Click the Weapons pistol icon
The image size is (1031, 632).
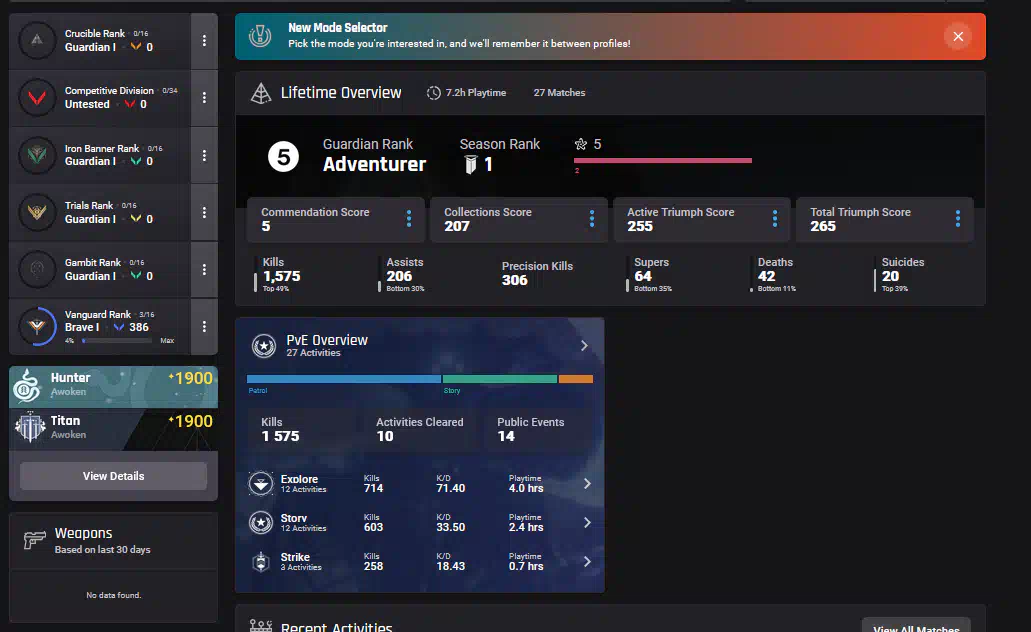pos(34,540)
